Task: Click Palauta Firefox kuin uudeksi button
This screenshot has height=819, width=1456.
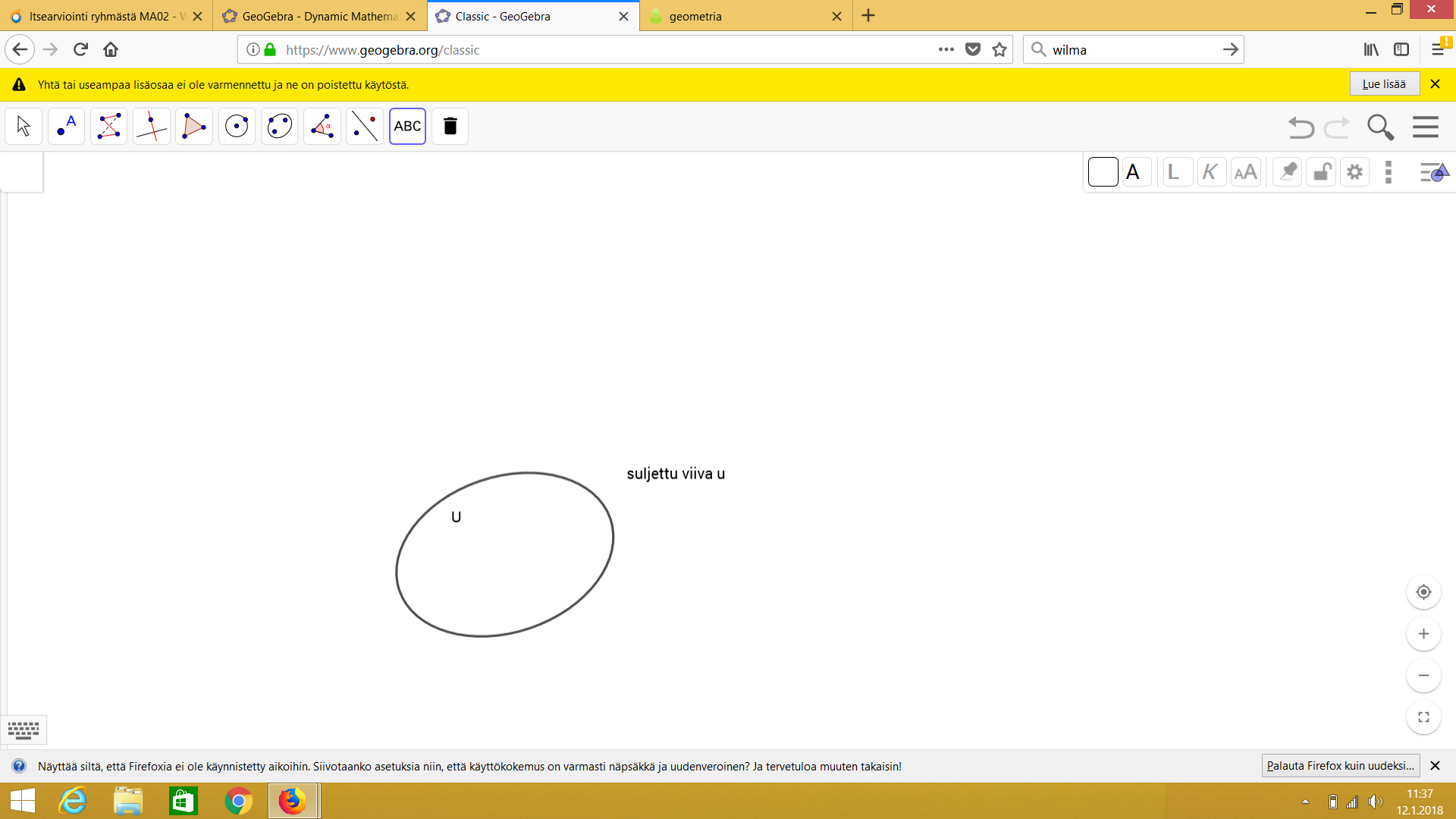Action: click(x=1340, y=766)
